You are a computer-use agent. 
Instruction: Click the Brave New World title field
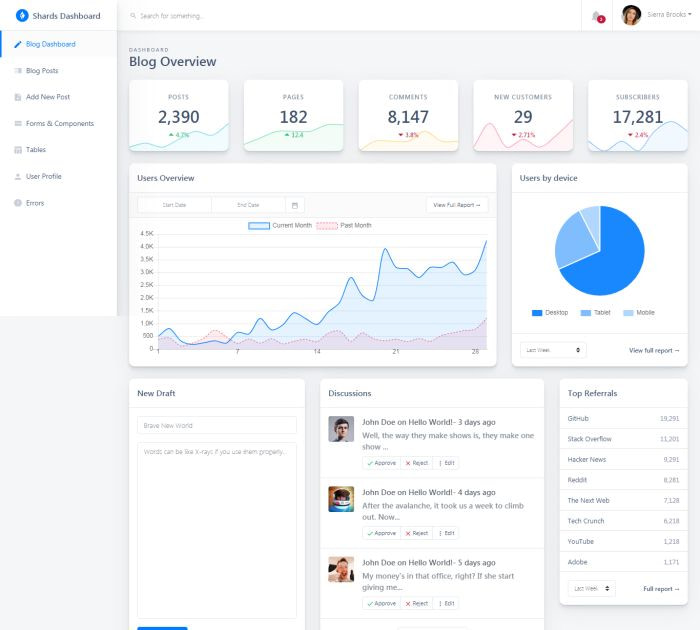(x=217, y=426)
